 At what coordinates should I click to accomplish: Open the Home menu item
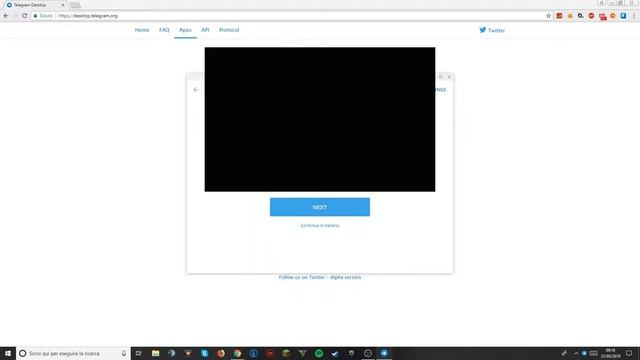[142, 30]
